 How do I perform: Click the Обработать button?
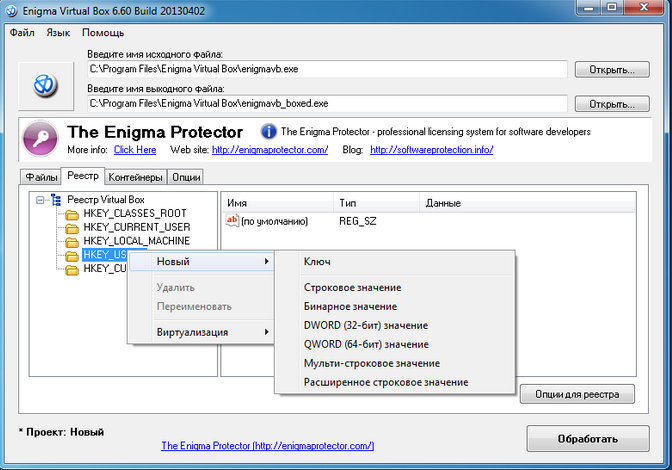[588, 439]
